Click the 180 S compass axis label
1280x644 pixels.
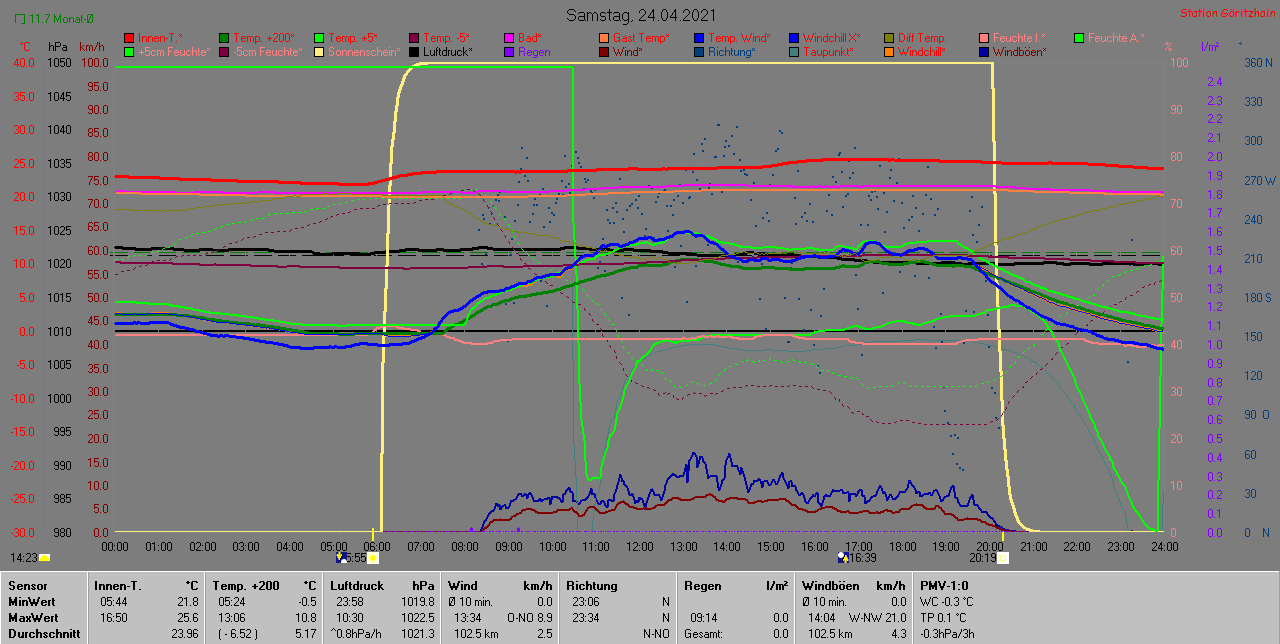pos(1258,297)
